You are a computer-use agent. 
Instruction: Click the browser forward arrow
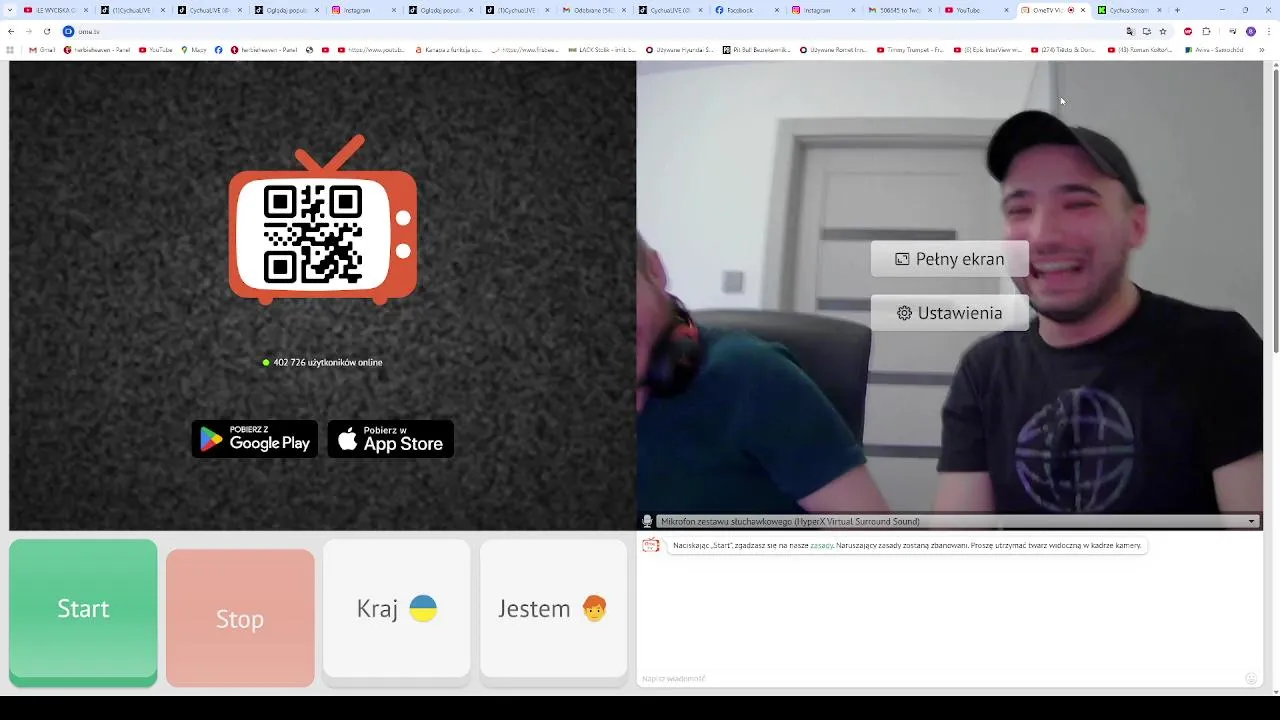(28, 31)
